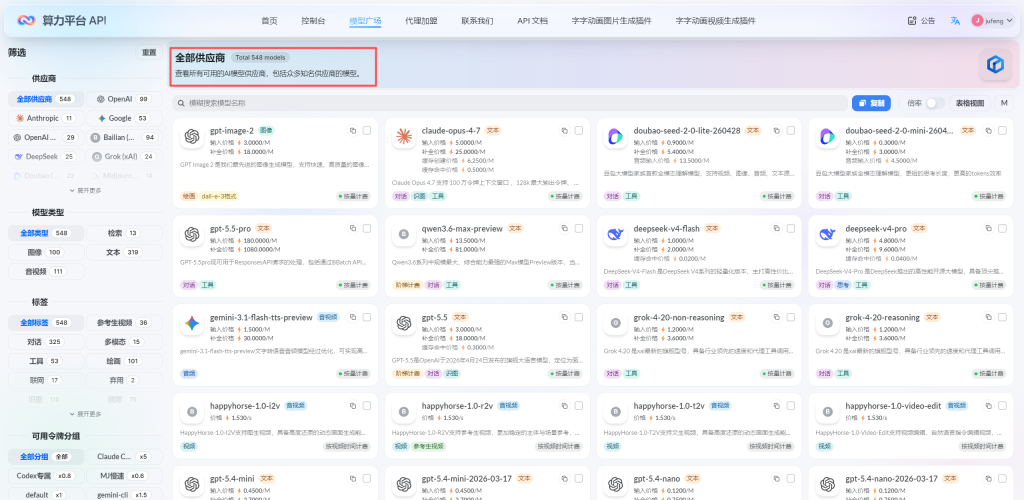
Task: Copy the happyhorse-1.0-r2v model name
Action: coord(565,405)
